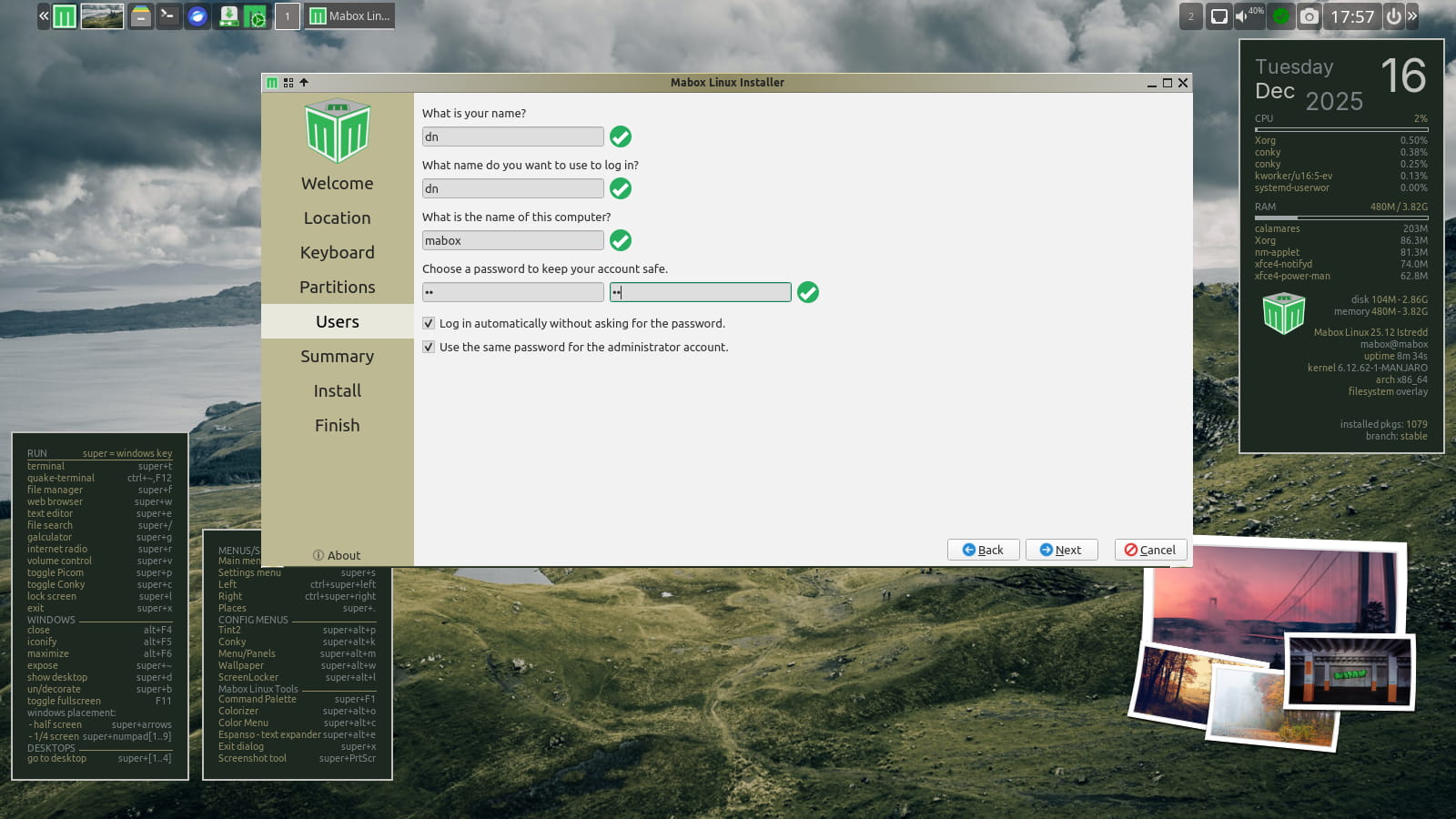Click the network connection tray icon
The image size is (1456, 819).
pyautogui.click(x=1218, y=16)
